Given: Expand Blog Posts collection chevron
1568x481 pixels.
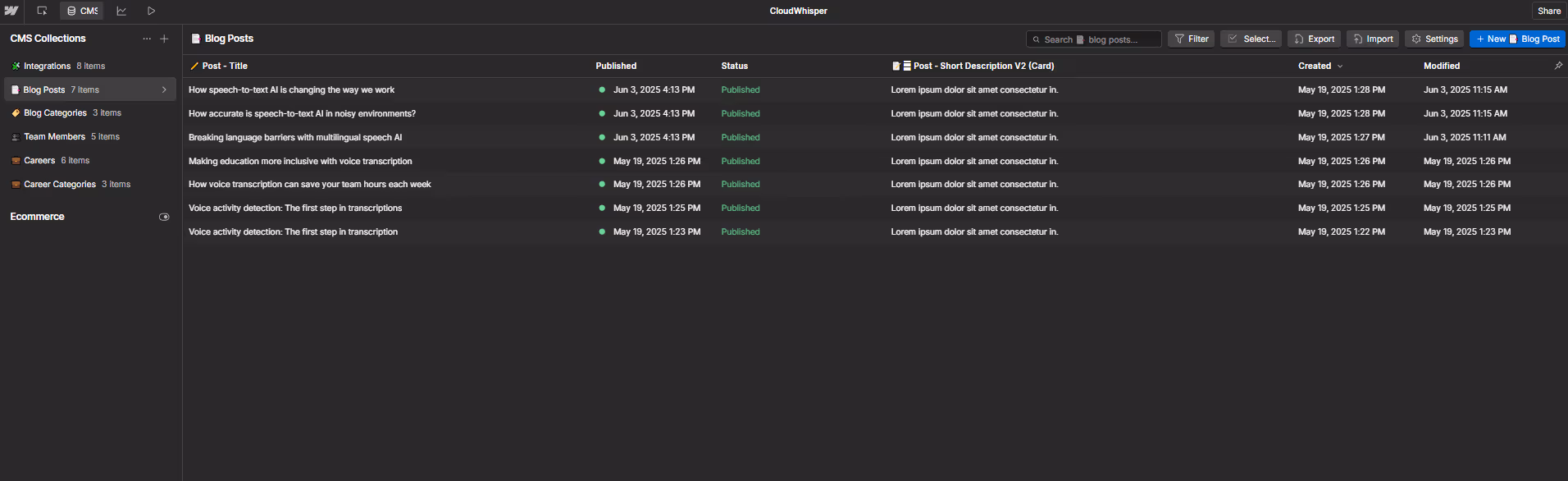Looking at the screenshot, I should (x=164, y=89).
